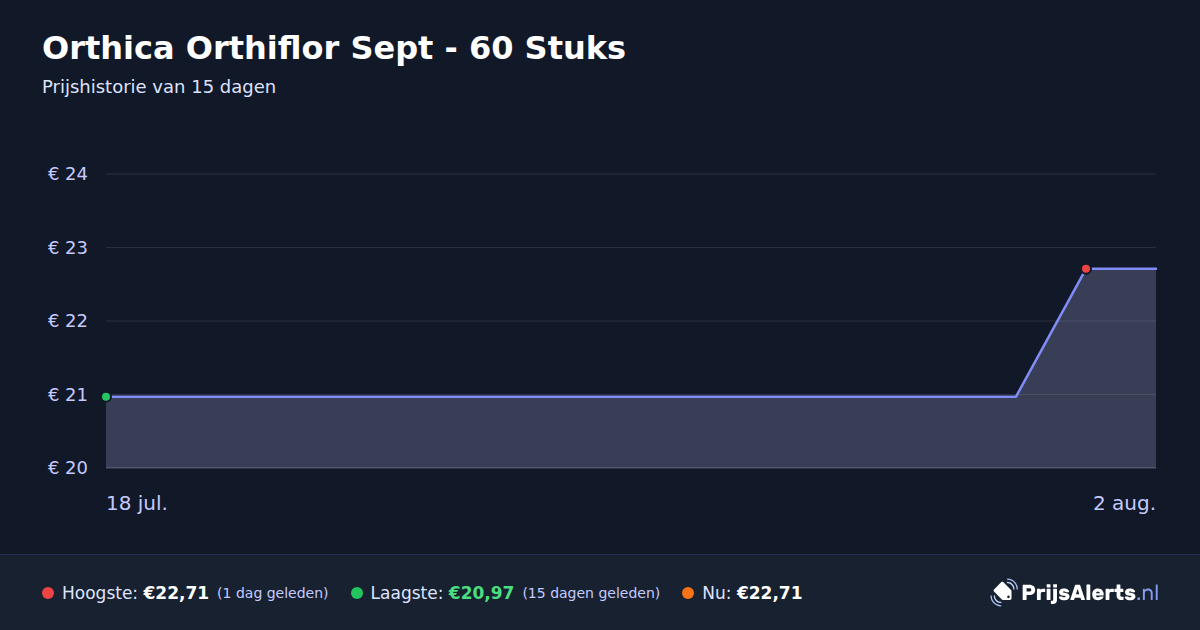1200x630 pixels.
Task: Click the € 22 axis label
Action: point(68,321)
